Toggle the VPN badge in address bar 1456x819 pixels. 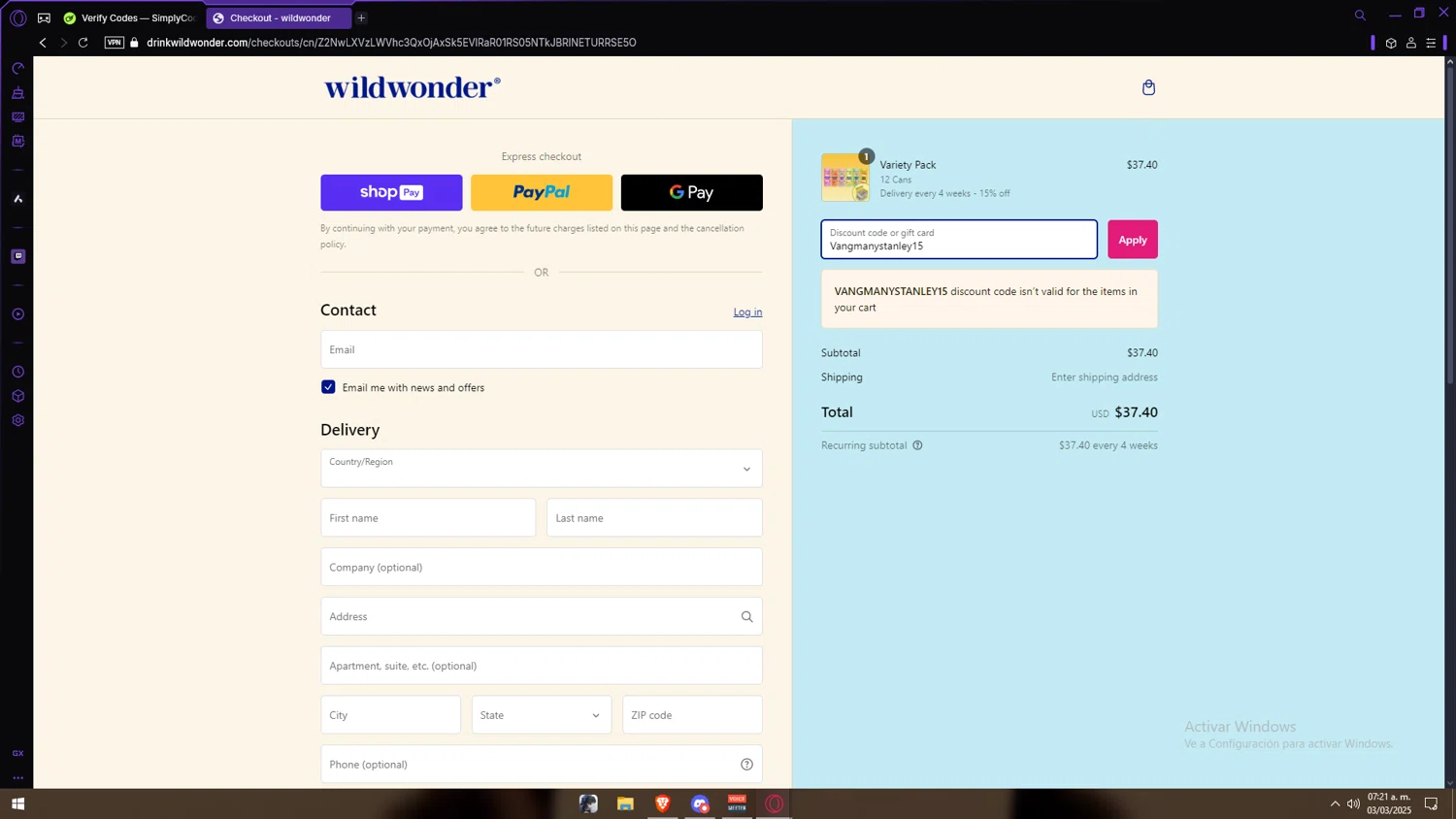point(114,43)
